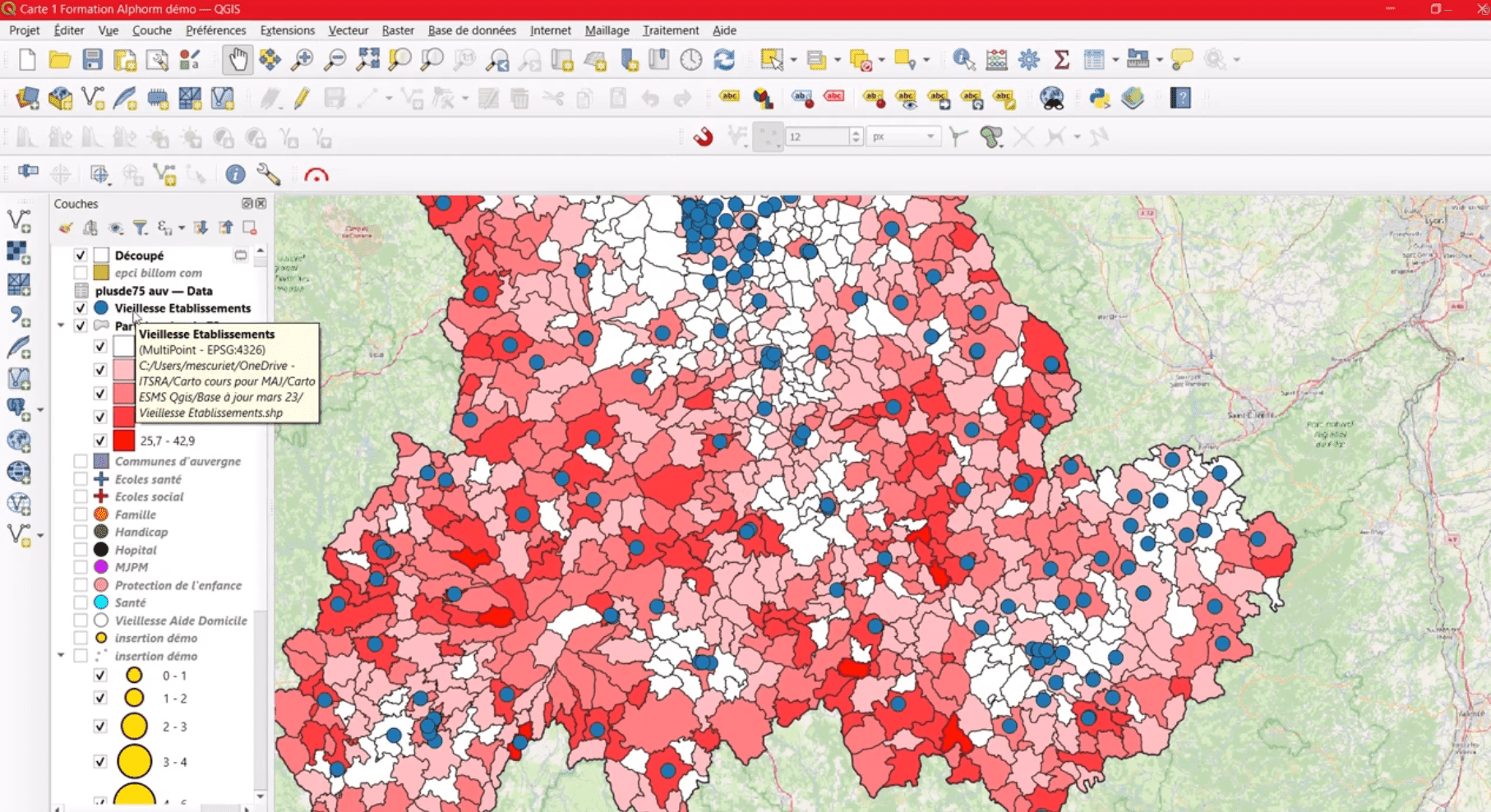
Task: Select the Zoom In magnifier tool
Action: pos(302,60)
